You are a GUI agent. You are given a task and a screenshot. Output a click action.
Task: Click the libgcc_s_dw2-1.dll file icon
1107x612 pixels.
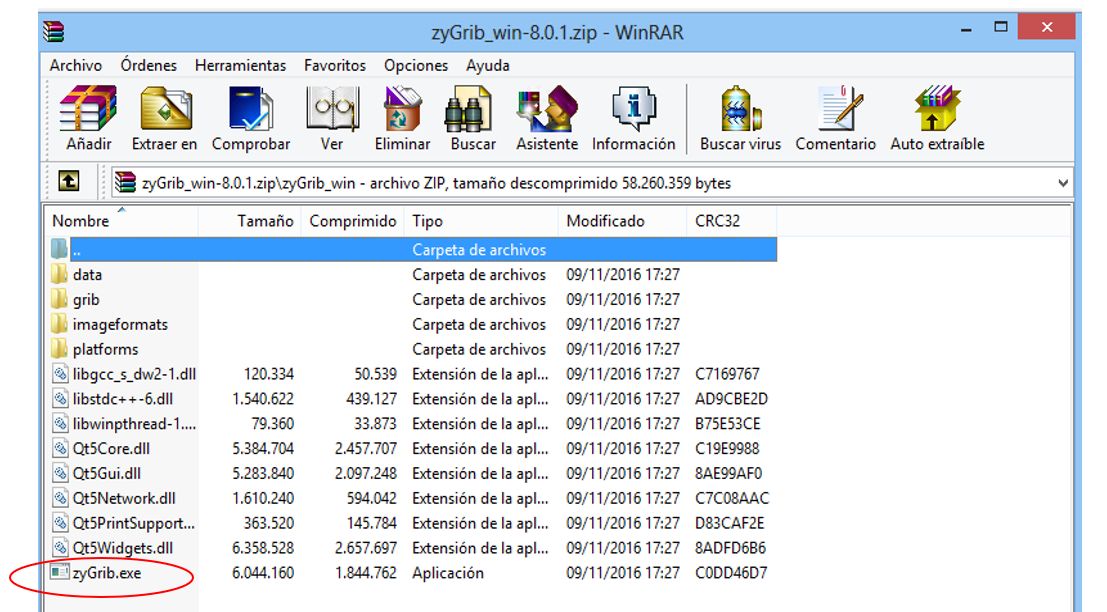(x=61, y=373)
